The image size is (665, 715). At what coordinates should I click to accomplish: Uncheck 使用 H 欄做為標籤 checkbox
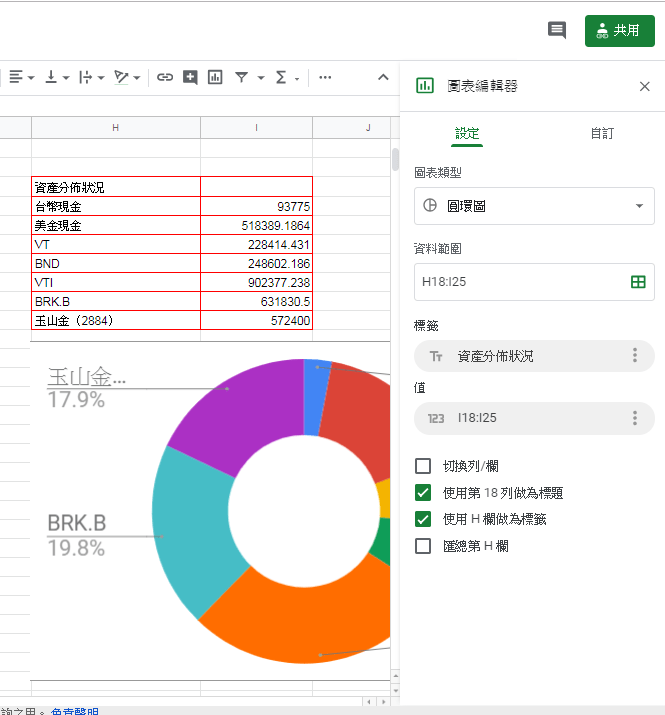coord(423,519)
